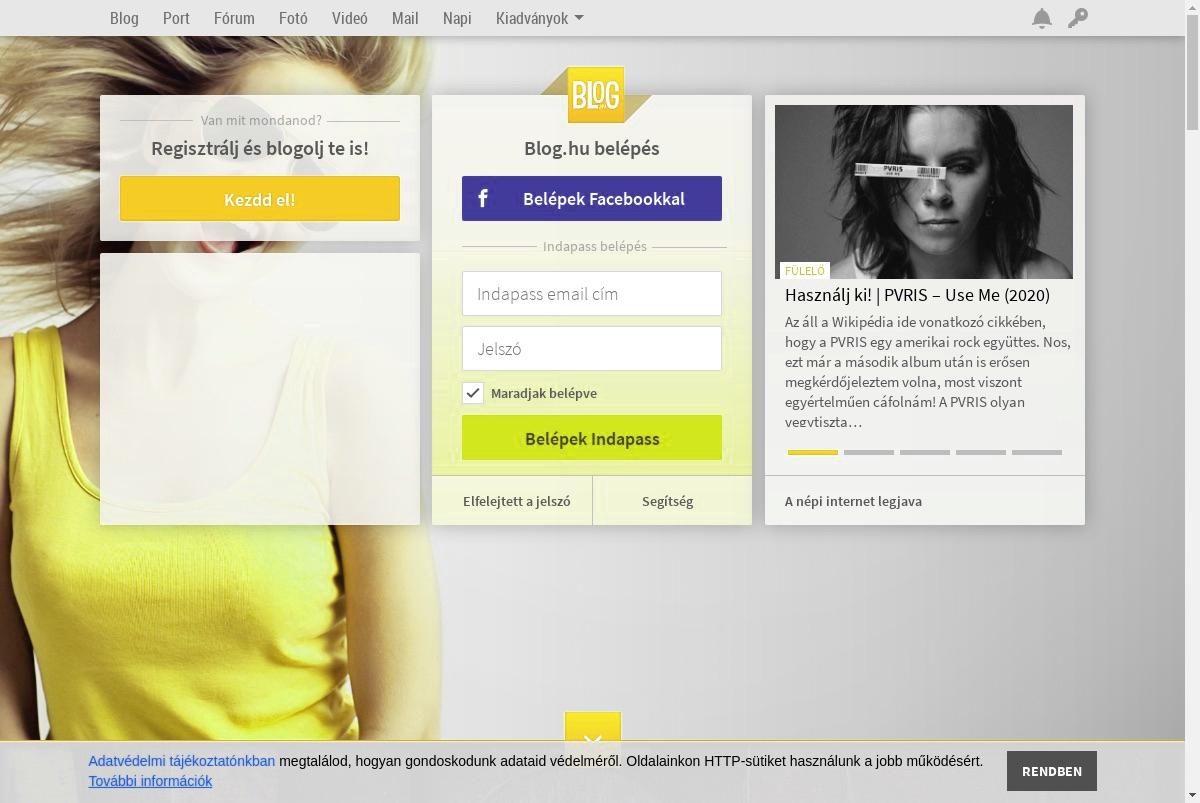Click Belépek Facebookkal button

pos(592,198)
